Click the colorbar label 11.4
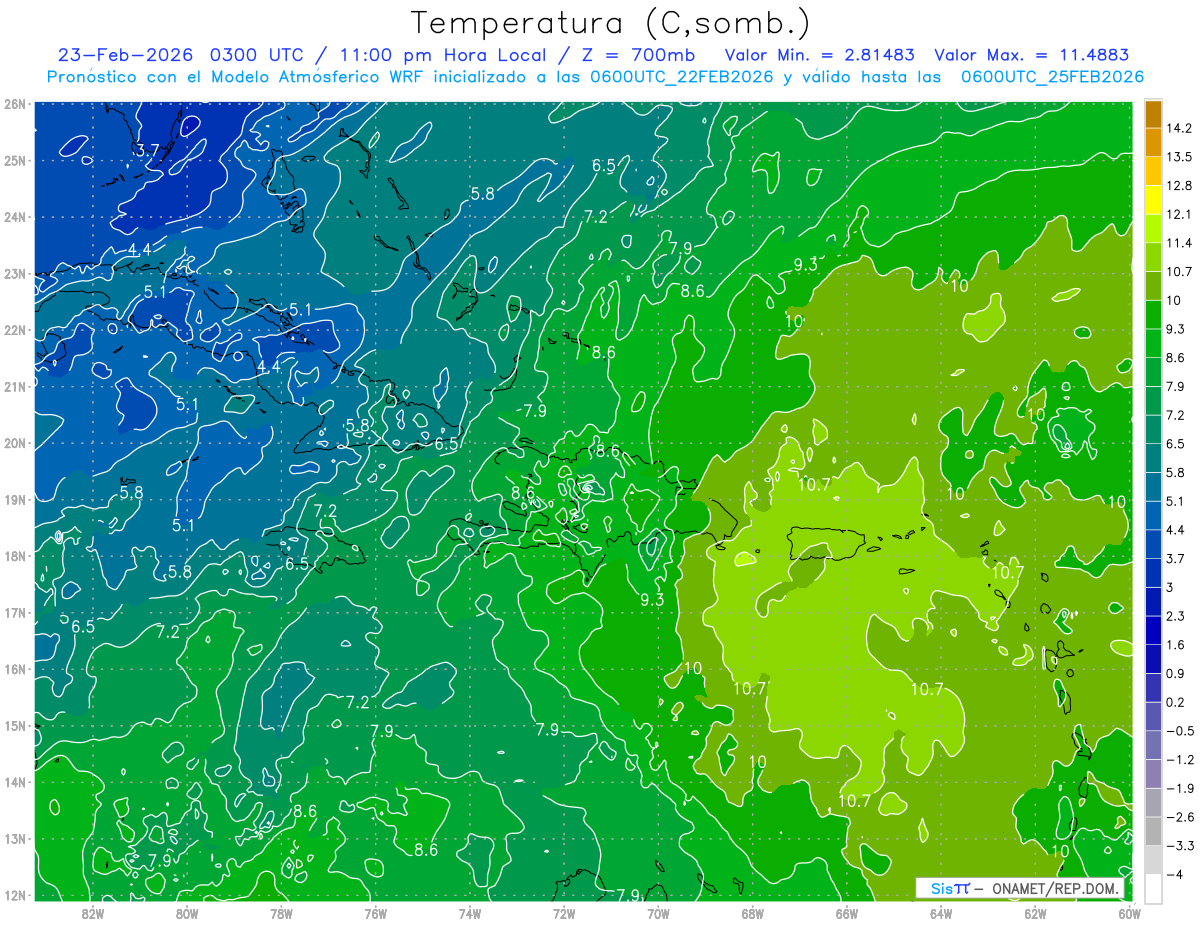The image size is (1200, 927). coord(1179,243)
